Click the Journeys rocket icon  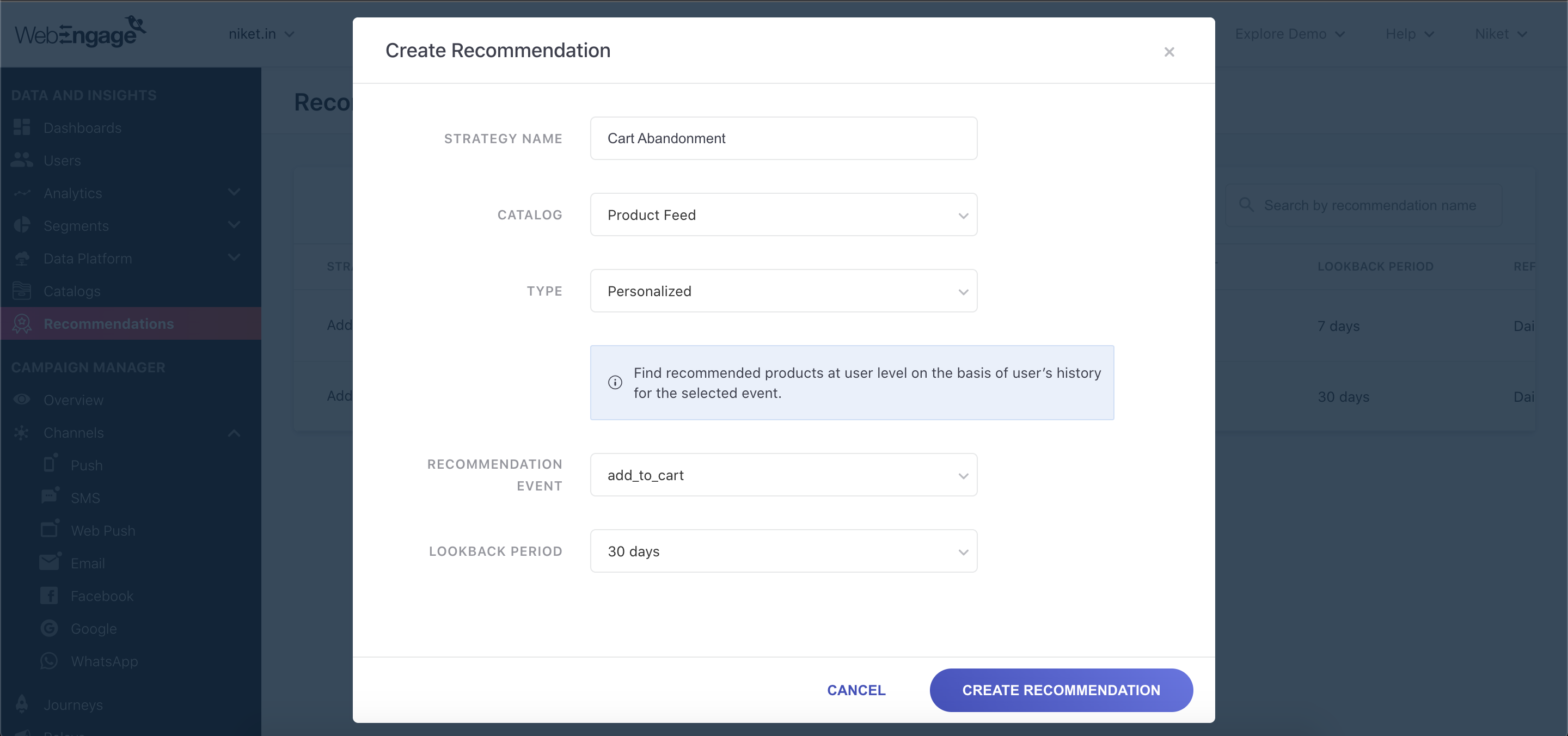click(22, 704)
